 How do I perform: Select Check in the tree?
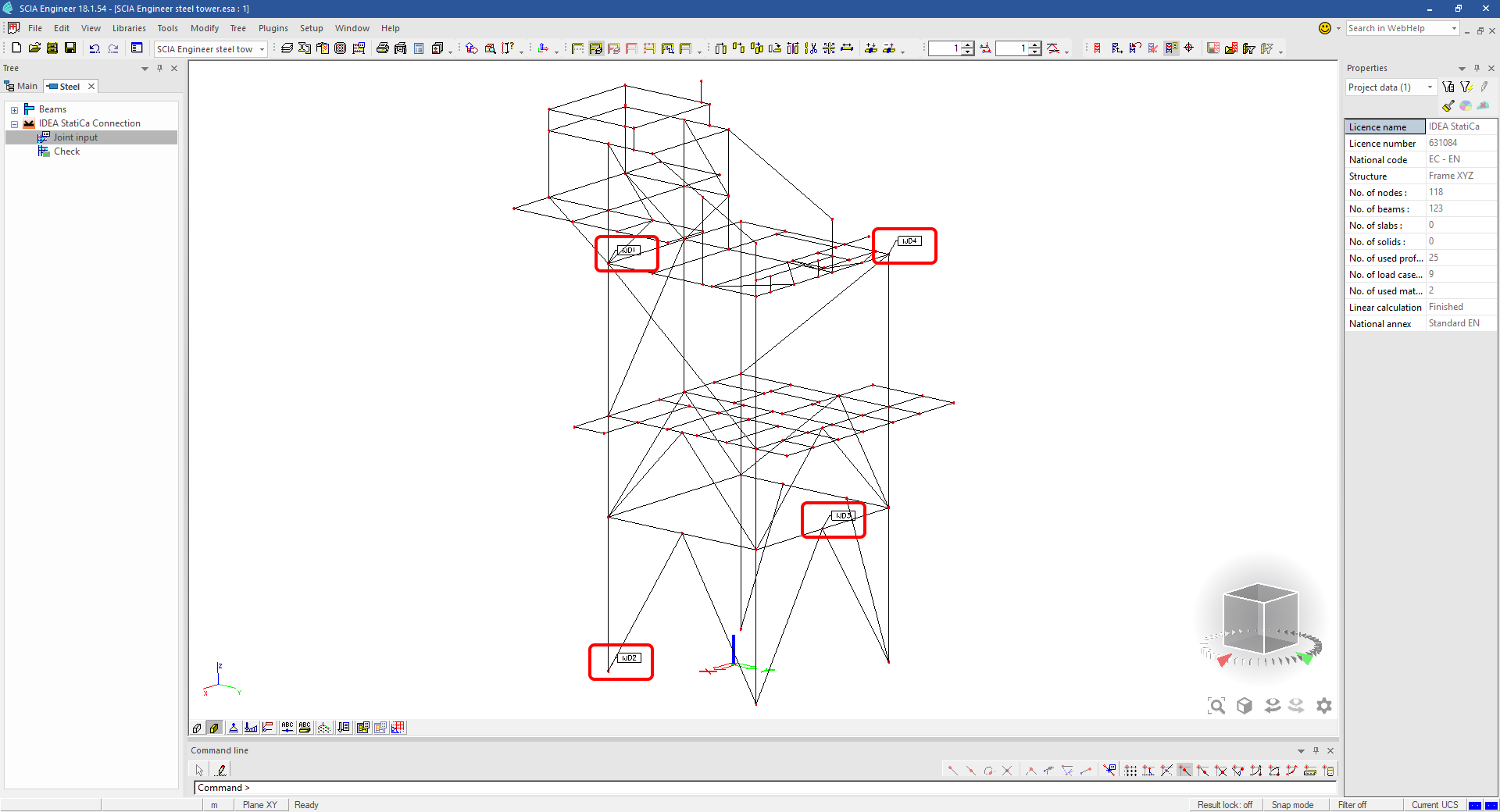point(66,151)
